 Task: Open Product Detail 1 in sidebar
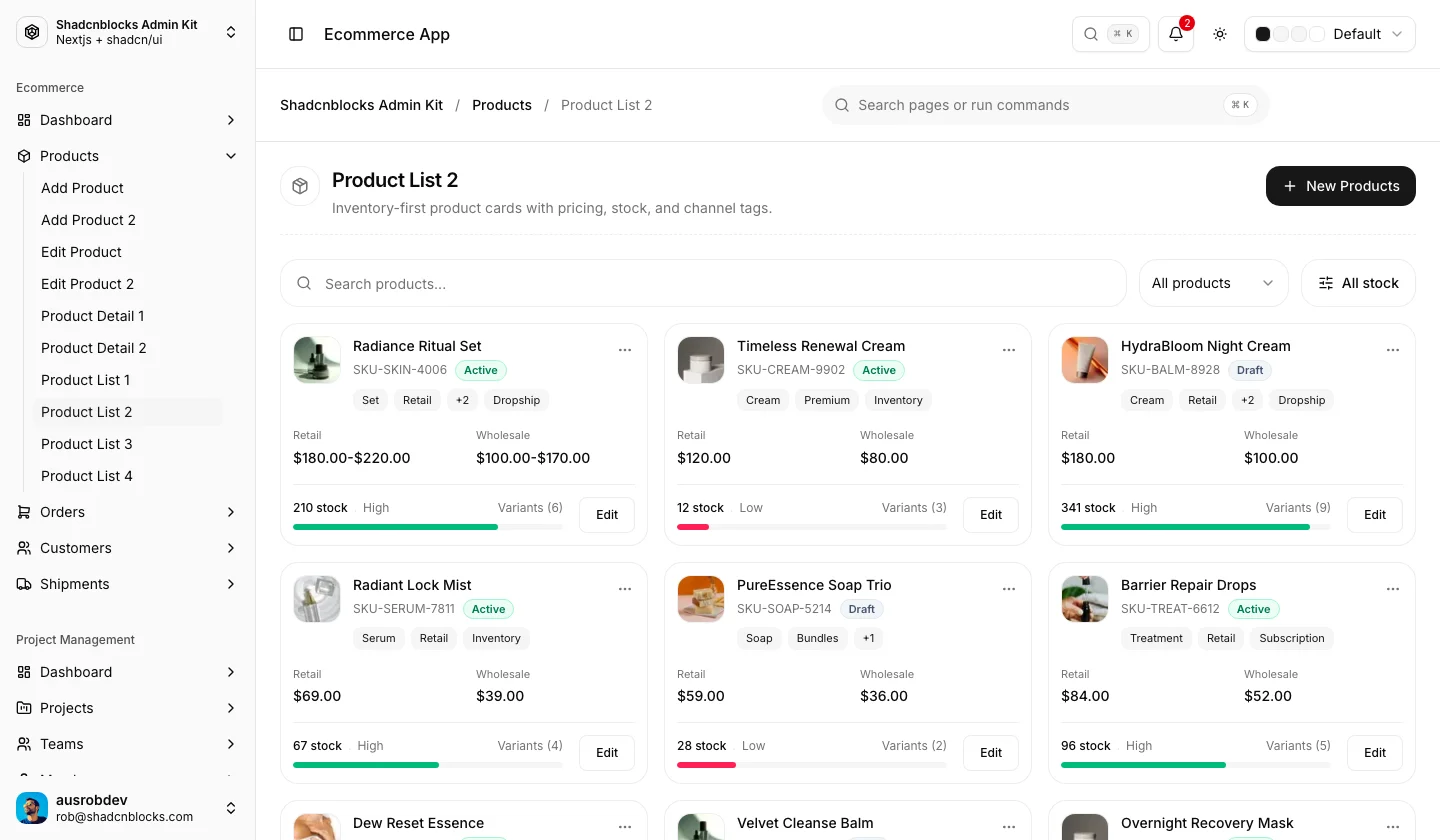[128, 316]
